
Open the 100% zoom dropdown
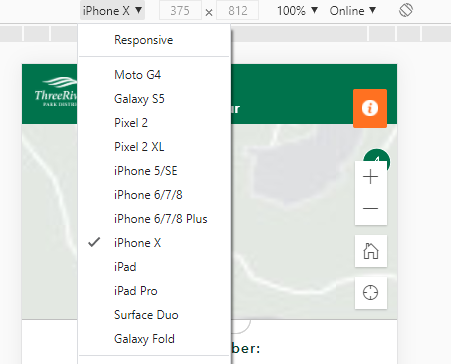(x=297, y=11)
